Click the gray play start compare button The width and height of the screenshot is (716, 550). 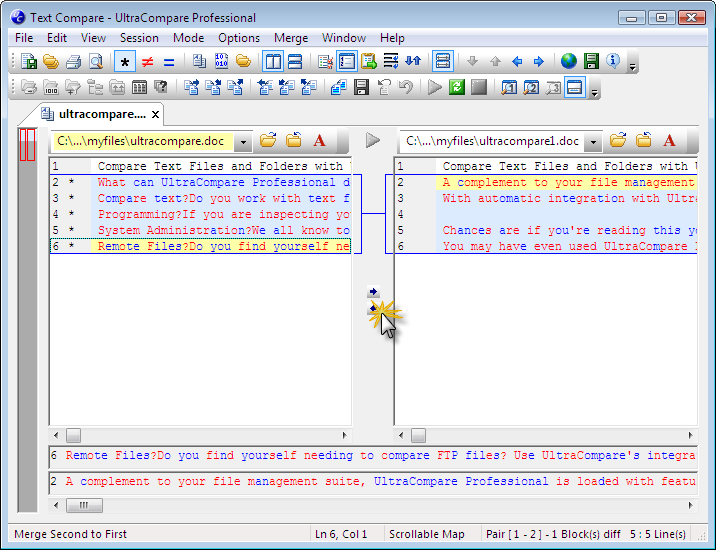tap(435, 87)
